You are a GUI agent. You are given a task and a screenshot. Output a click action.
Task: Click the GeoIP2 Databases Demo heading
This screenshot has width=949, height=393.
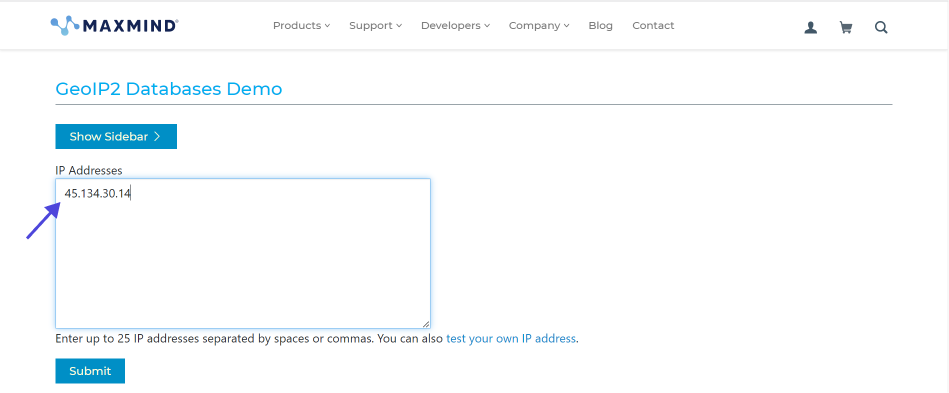coord(169,89)
